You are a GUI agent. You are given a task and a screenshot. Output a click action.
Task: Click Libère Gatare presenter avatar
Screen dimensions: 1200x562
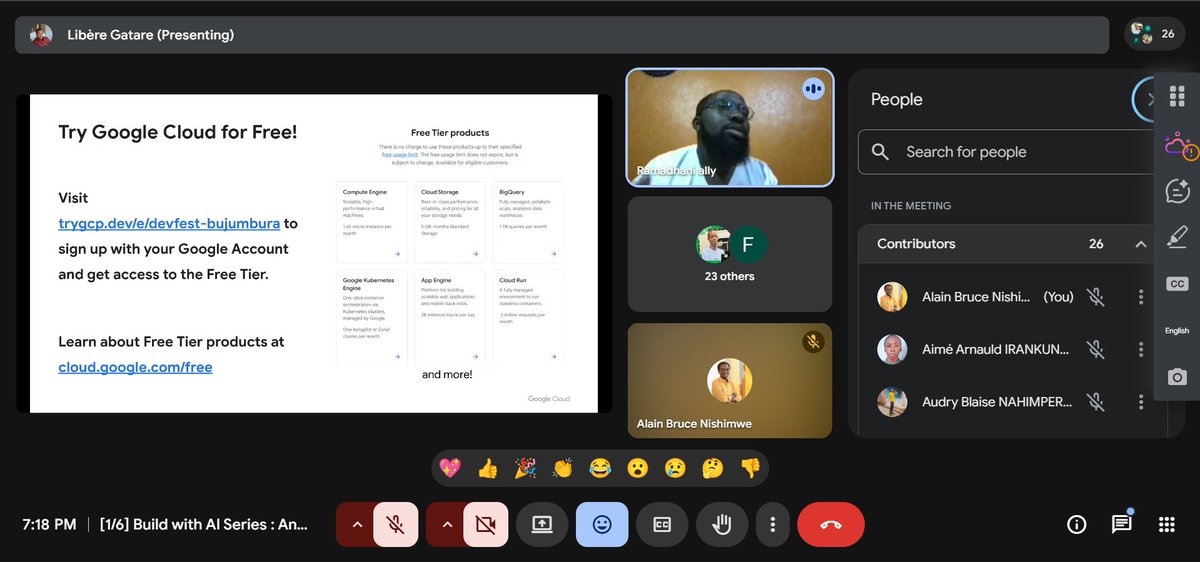(x=40, y=35)
